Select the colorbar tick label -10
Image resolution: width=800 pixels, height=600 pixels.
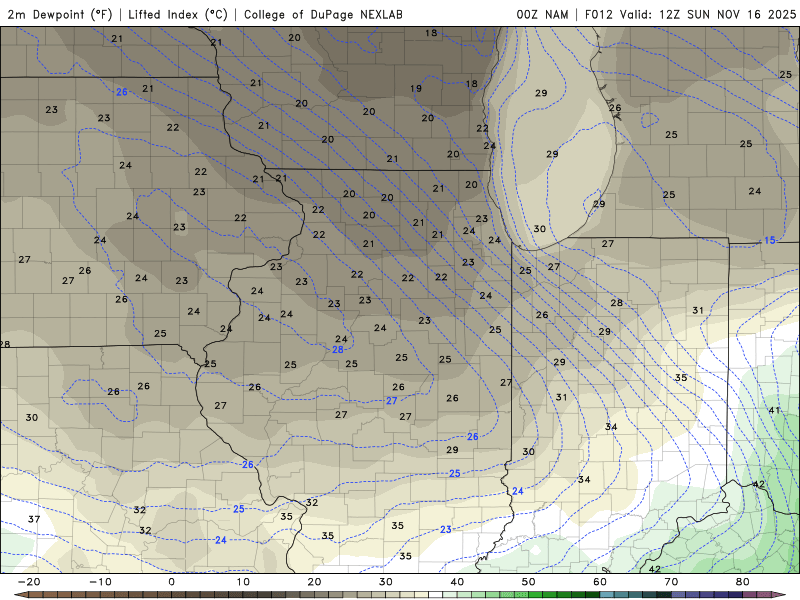[100, 582]
